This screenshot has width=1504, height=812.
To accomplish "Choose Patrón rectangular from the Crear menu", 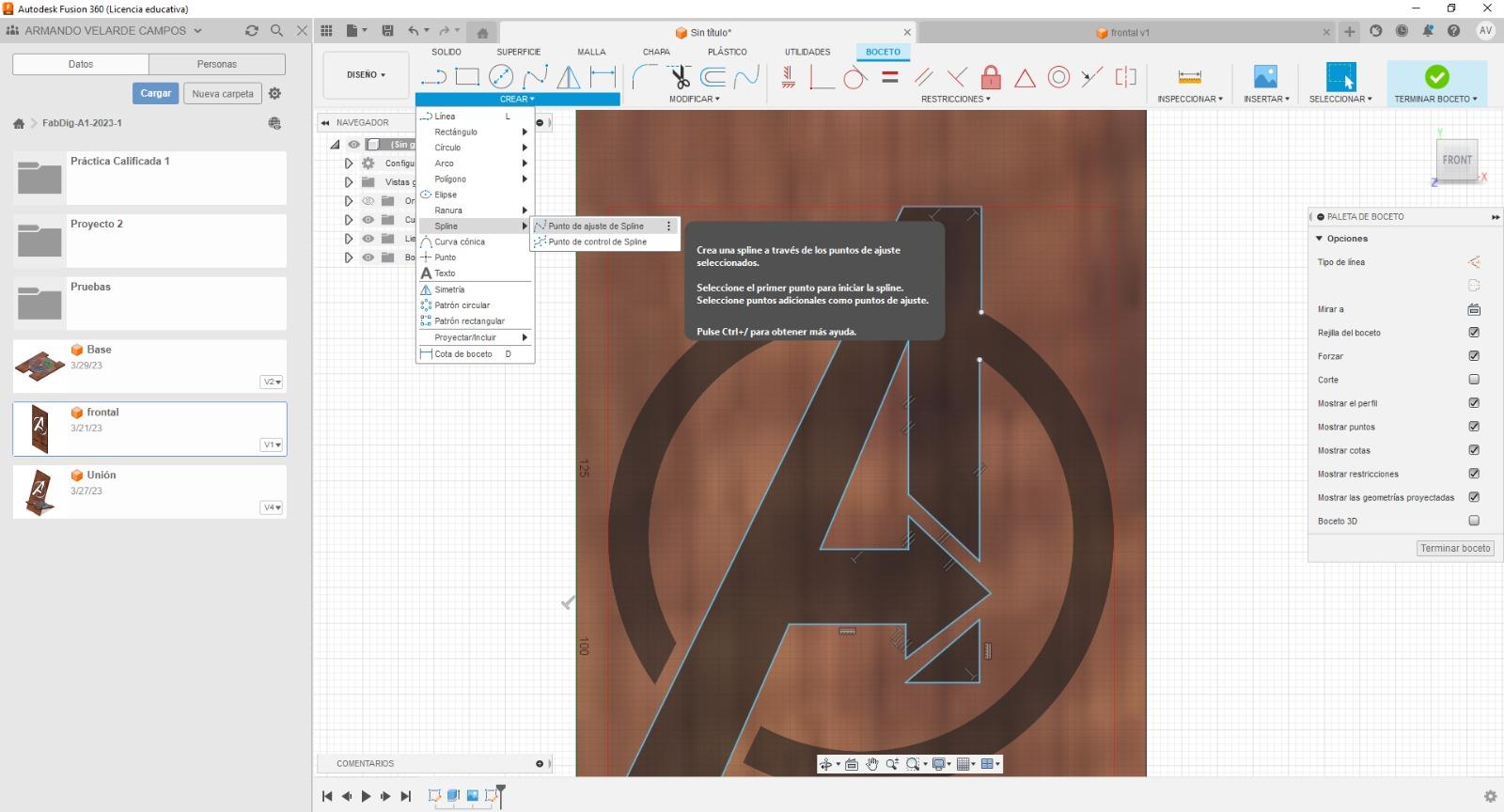I will 476,321.
